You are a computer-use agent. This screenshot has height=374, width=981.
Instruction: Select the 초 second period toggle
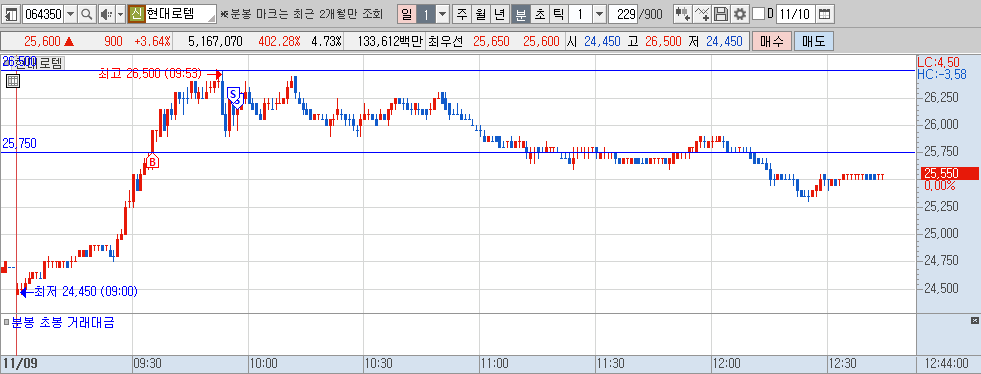pyautogui.click(x=539, y=13)
